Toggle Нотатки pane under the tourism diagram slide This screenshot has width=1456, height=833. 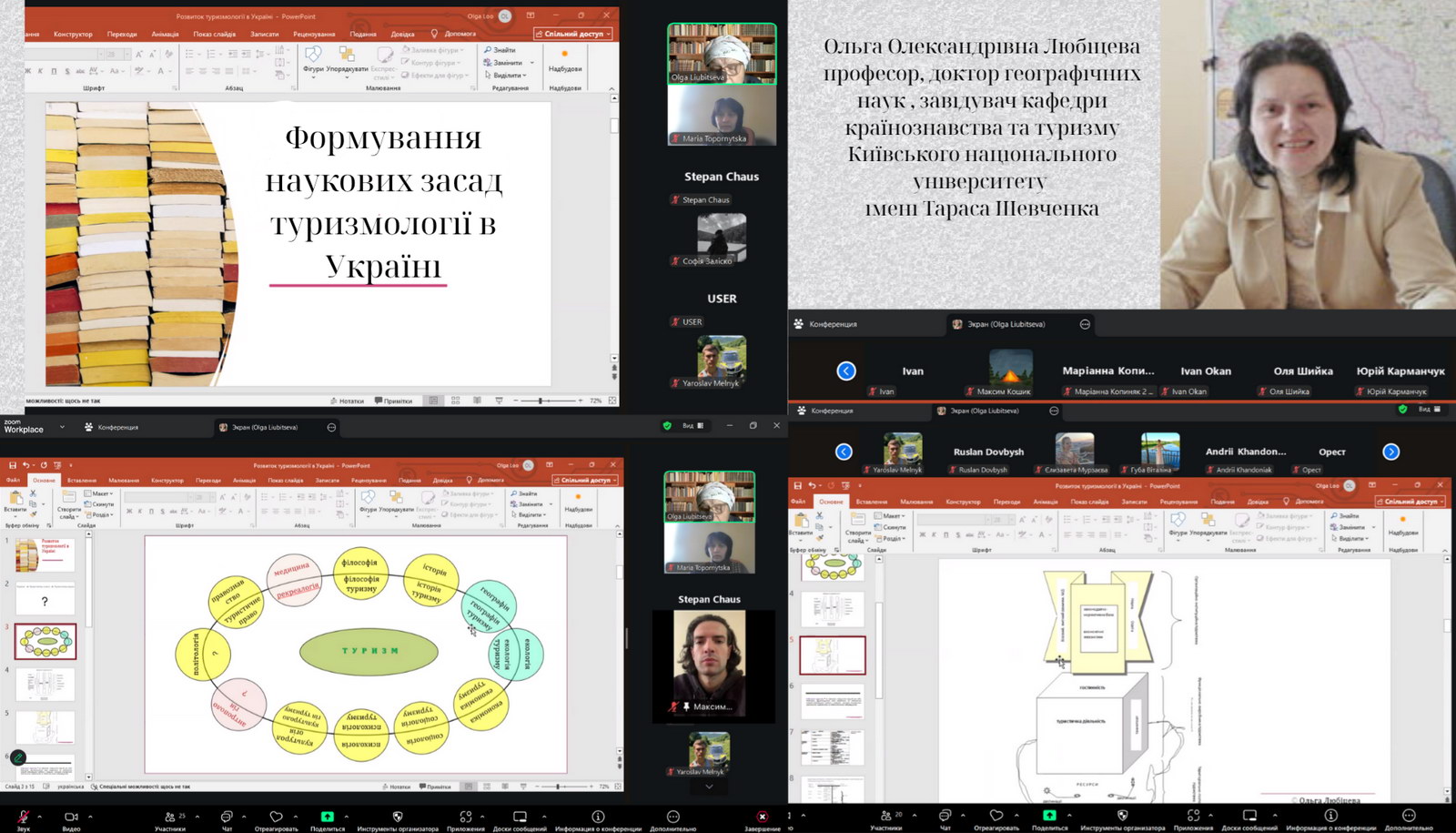396,787
